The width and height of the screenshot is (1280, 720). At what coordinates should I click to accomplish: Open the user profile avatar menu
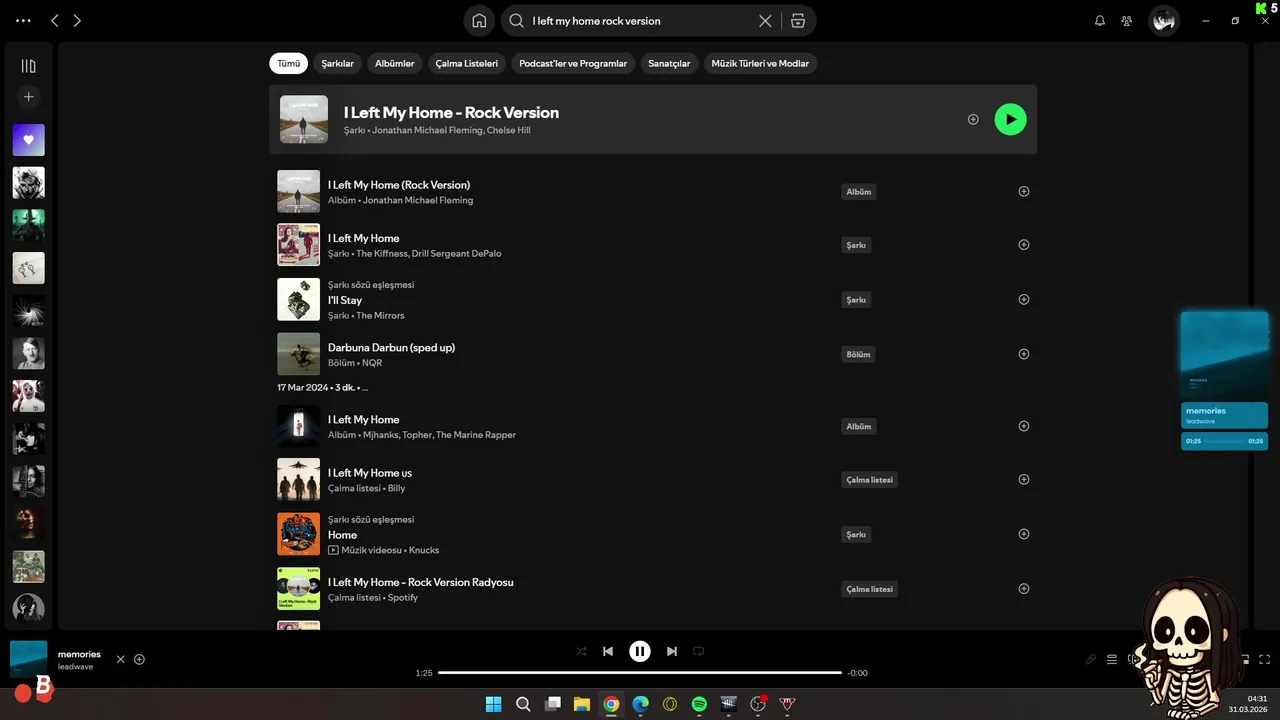pyautogui.click(x=1163, y=20)
